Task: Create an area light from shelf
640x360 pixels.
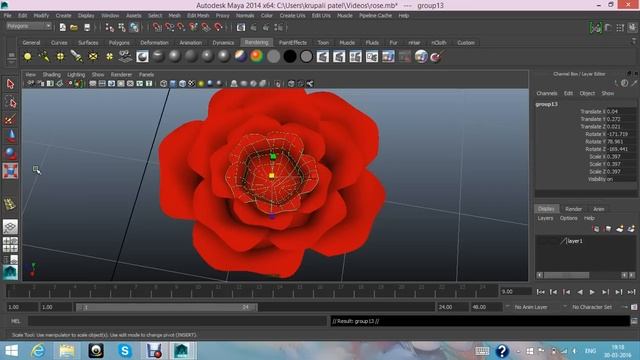Action: [x=93, y=57]
